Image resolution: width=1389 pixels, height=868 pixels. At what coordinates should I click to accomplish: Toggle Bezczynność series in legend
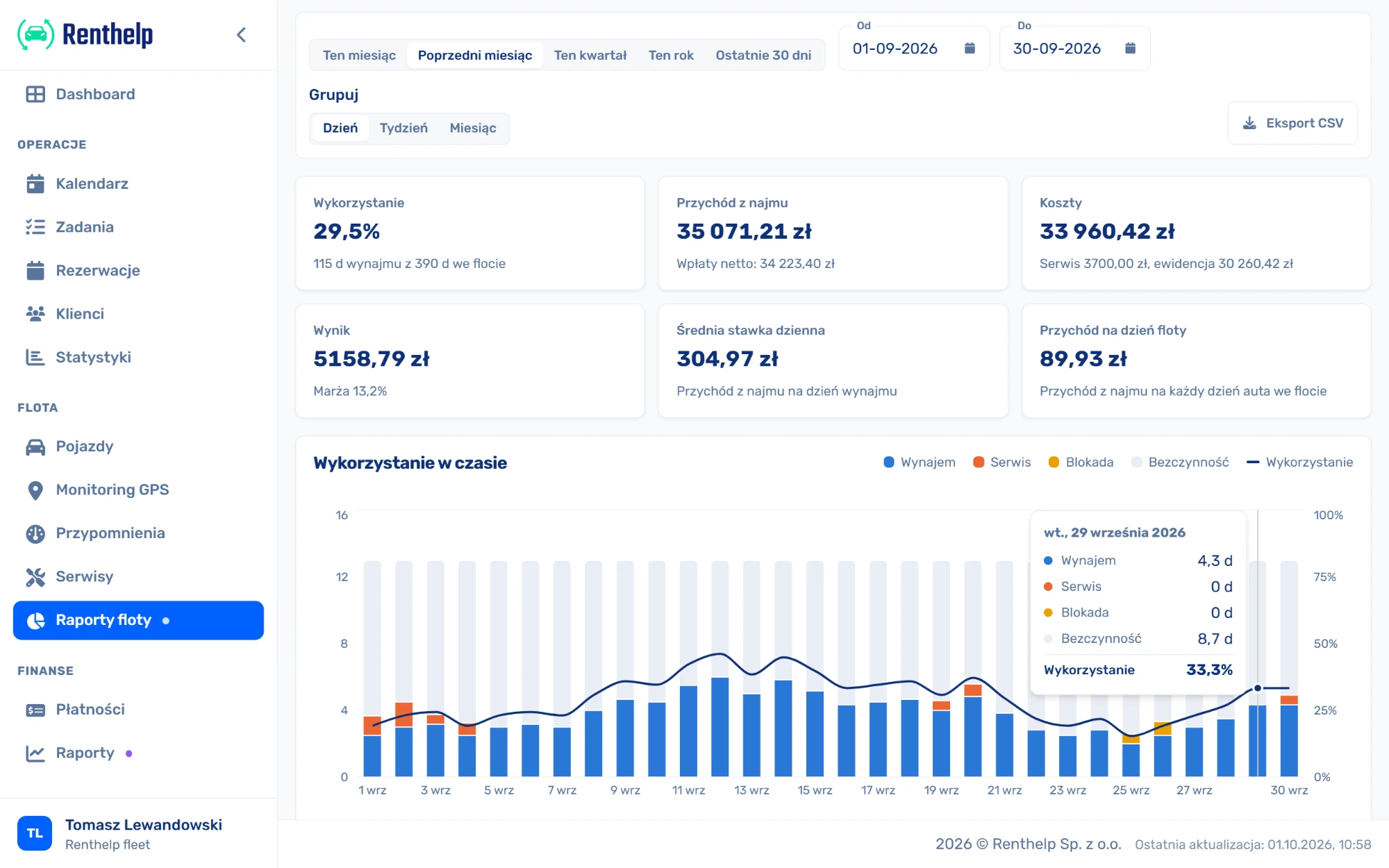pyautogui.click(x=1180, y=462)
